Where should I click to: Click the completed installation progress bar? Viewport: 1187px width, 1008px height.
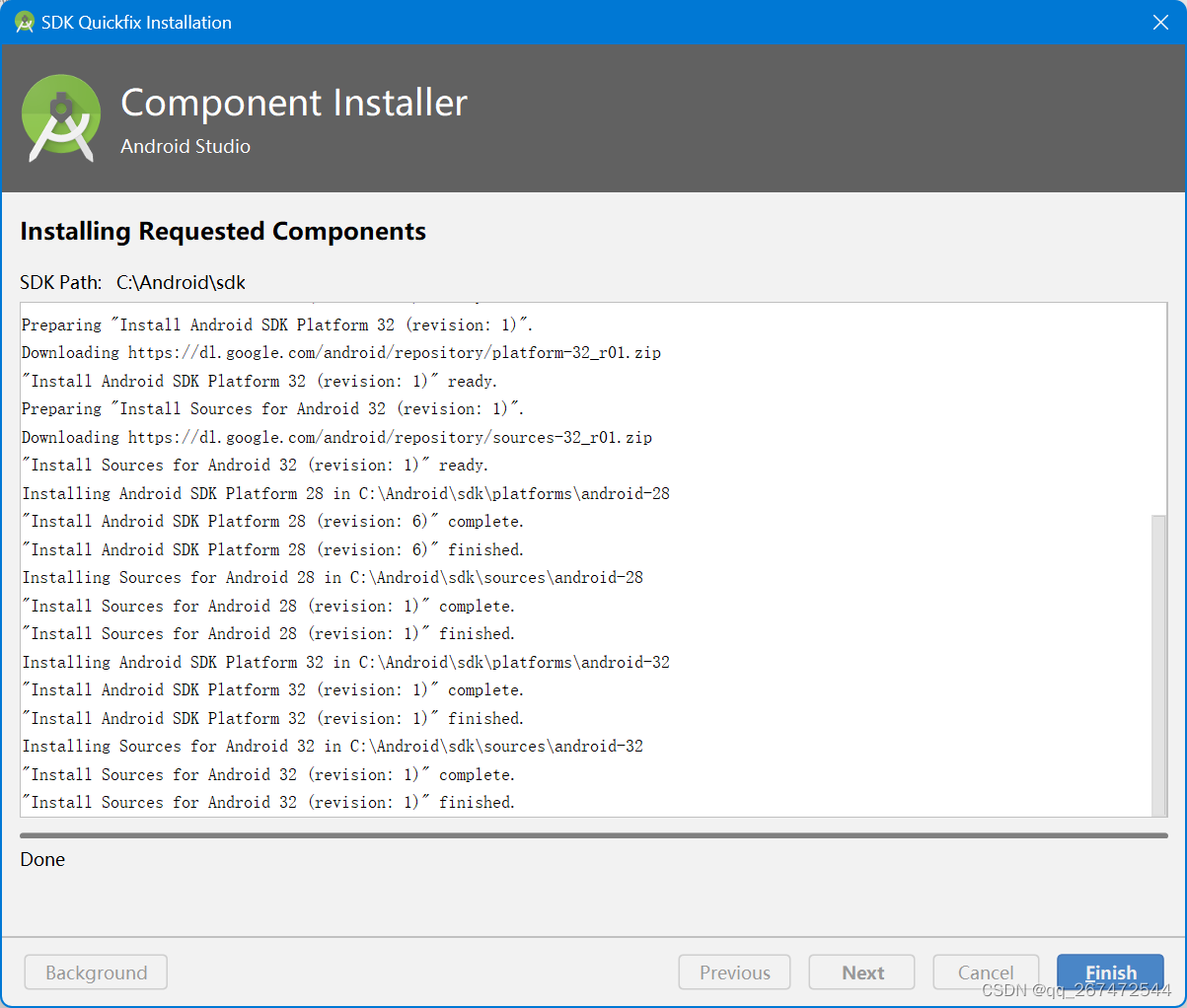point(593,835)
